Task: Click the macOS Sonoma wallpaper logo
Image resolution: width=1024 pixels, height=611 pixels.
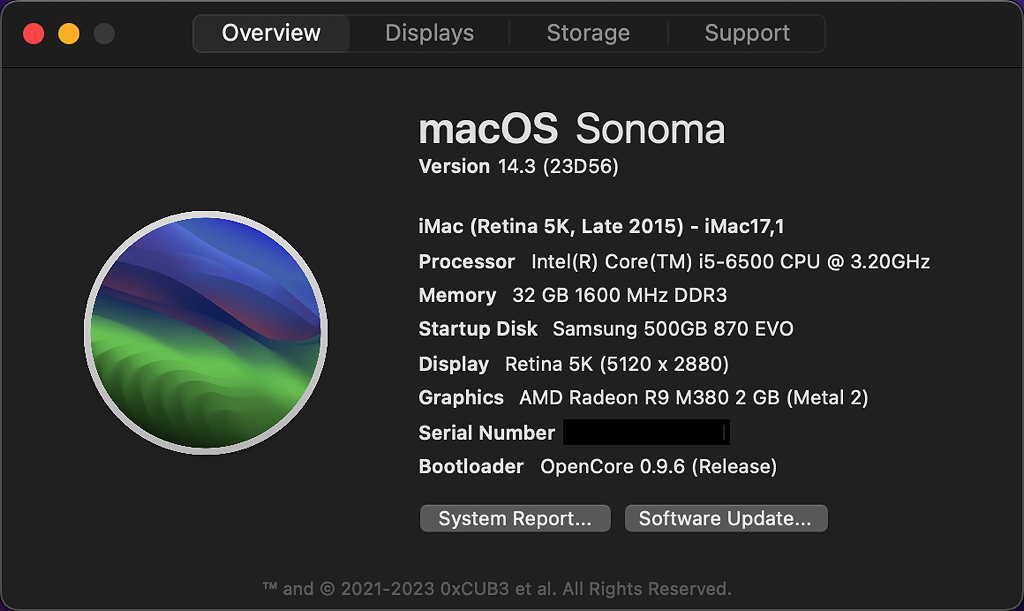Action: click(x=206, y=332)
